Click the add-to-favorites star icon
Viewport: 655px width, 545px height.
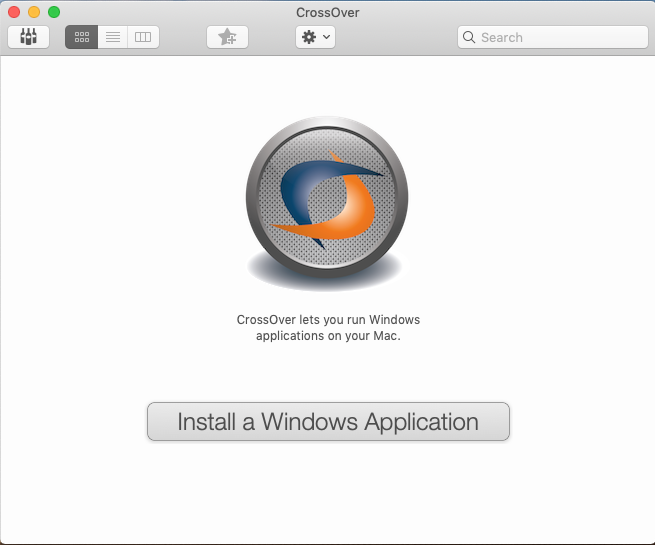227,37
